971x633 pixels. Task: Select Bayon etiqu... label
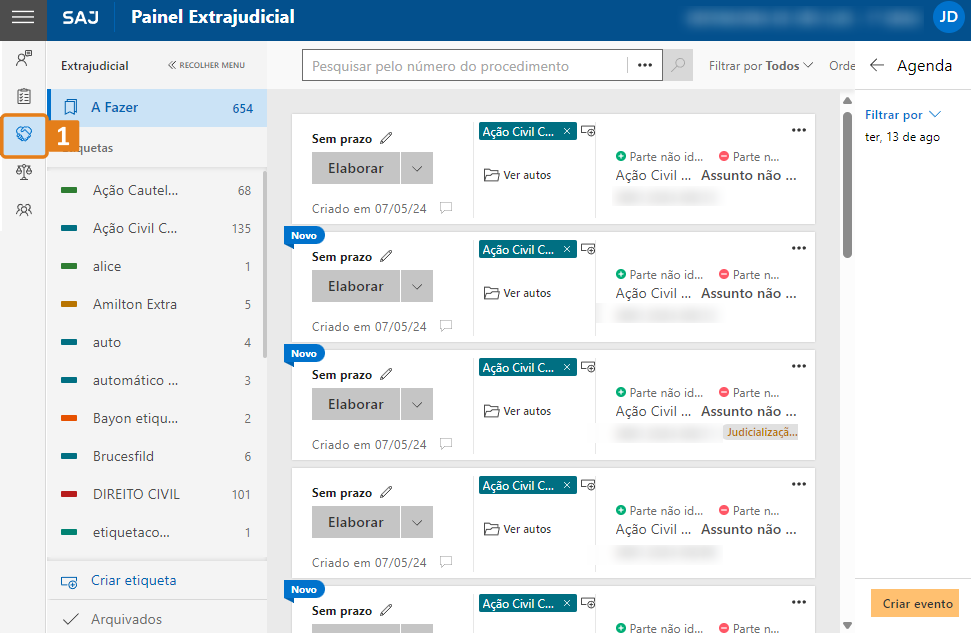(x=156, y=419)
